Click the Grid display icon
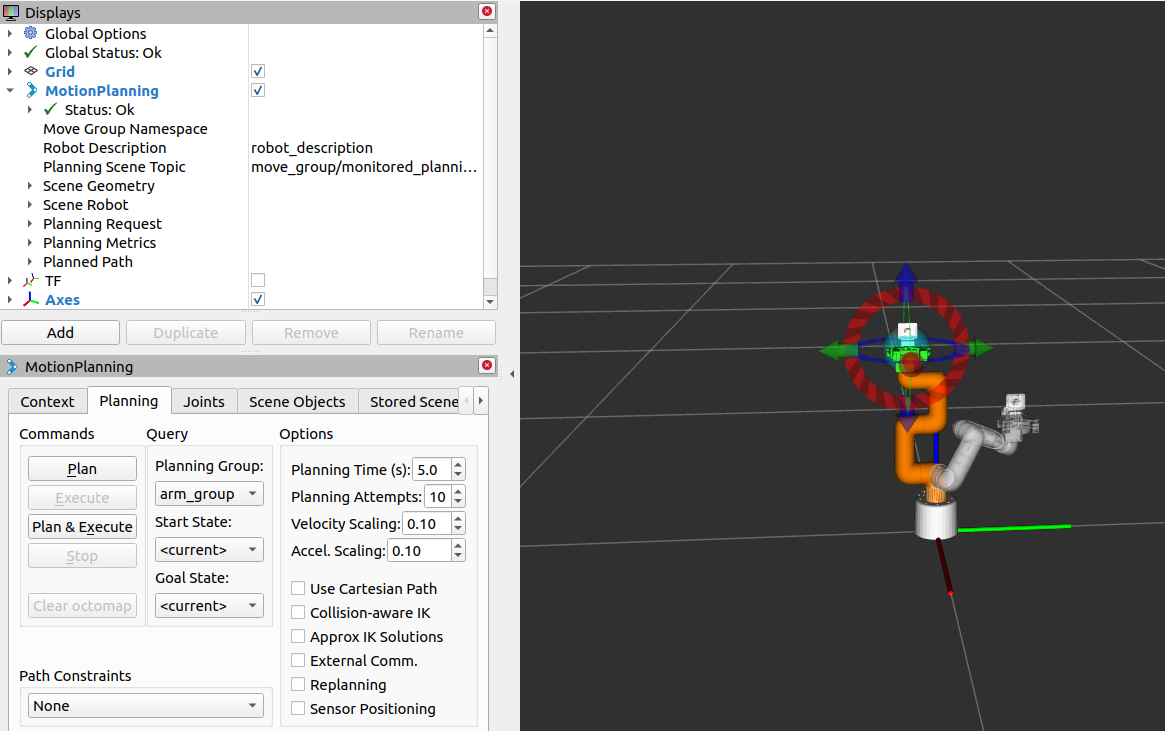Image resolution: width=1165 pixels, height=731 pixels. [x=30, y=71]
